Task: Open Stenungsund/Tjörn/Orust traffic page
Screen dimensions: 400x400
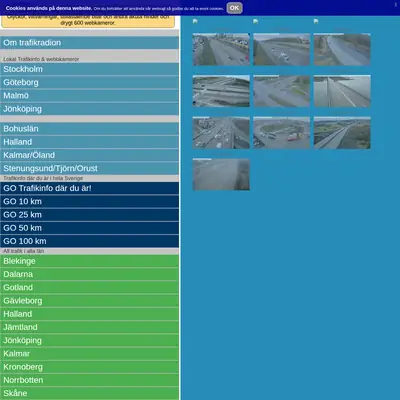Action: point(89,168)
